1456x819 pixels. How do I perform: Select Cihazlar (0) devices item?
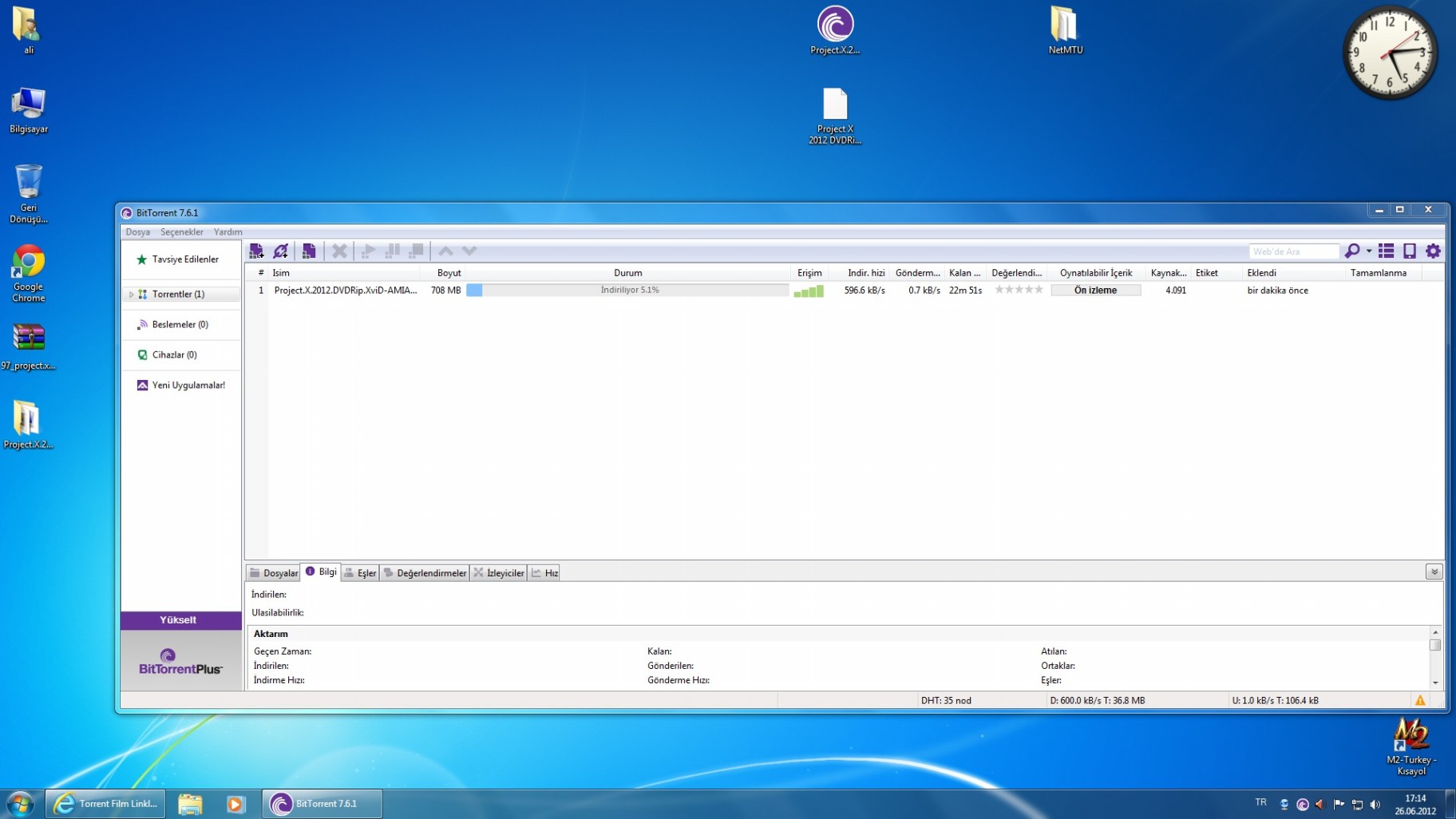coord(181,354)
